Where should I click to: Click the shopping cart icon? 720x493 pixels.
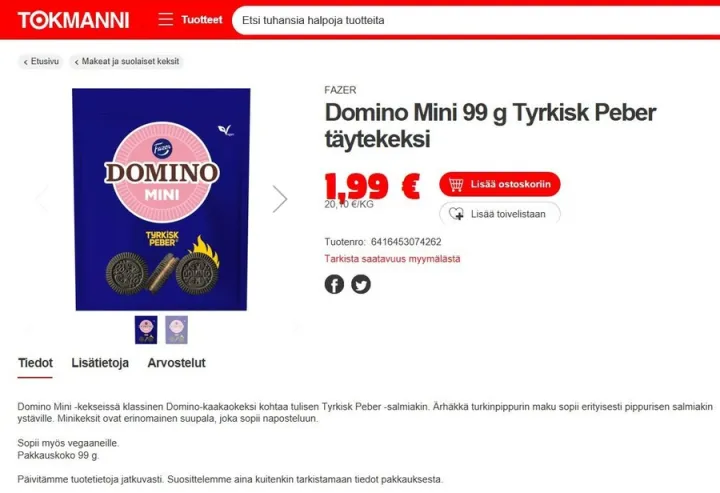tap(456, 185)
